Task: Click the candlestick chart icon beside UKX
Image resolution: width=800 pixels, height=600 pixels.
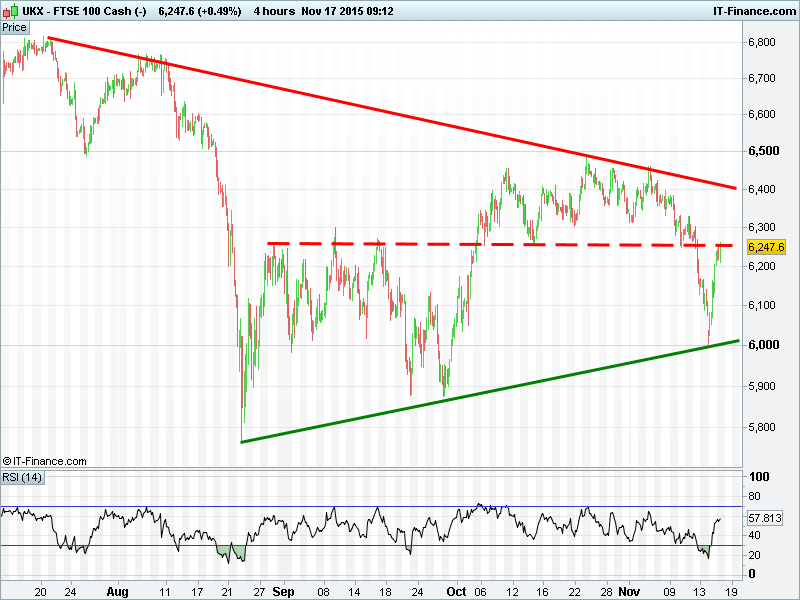Action: point(11,10)
